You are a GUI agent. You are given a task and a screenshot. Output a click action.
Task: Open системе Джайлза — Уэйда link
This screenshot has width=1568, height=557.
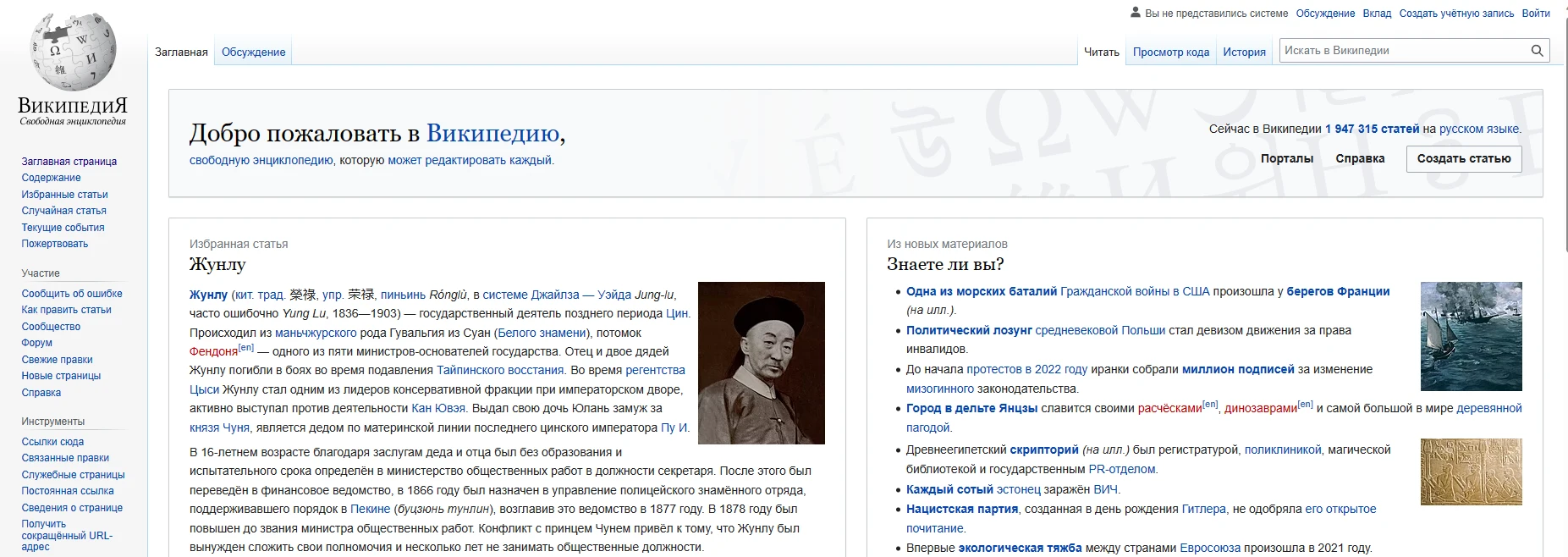557,295
